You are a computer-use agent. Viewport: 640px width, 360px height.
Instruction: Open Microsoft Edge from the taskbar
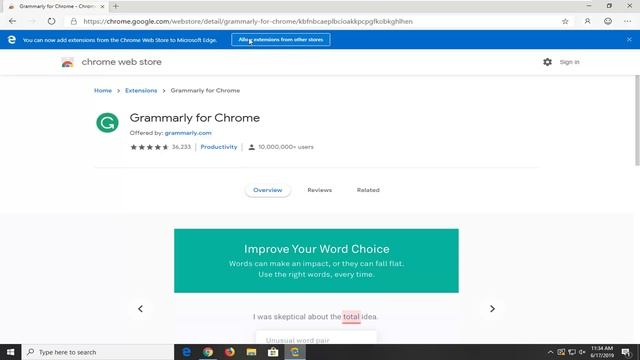[186, 352]
